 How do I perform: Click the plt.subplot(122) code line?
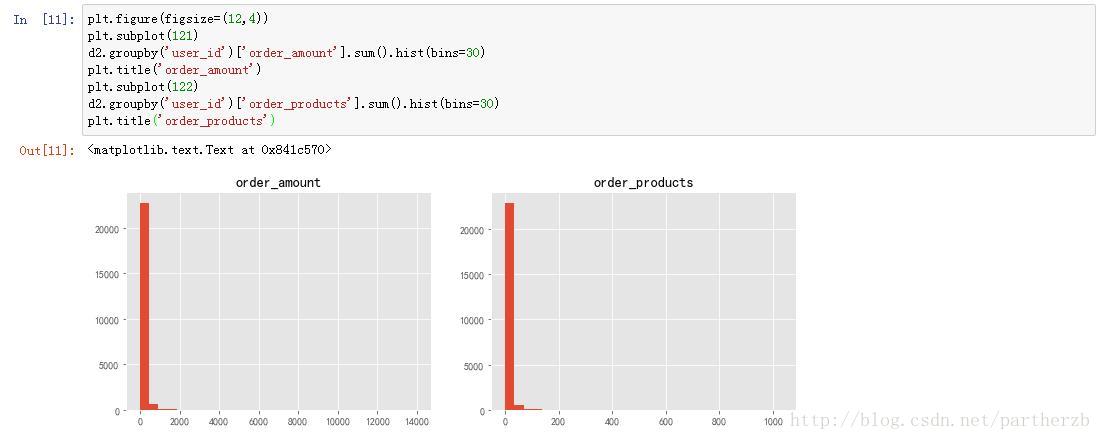point(143,87)
